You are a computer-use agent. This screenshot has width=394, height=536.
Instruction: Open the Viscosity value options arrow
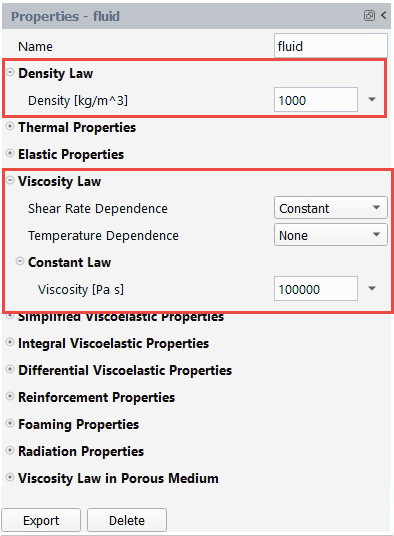point(372,289)
